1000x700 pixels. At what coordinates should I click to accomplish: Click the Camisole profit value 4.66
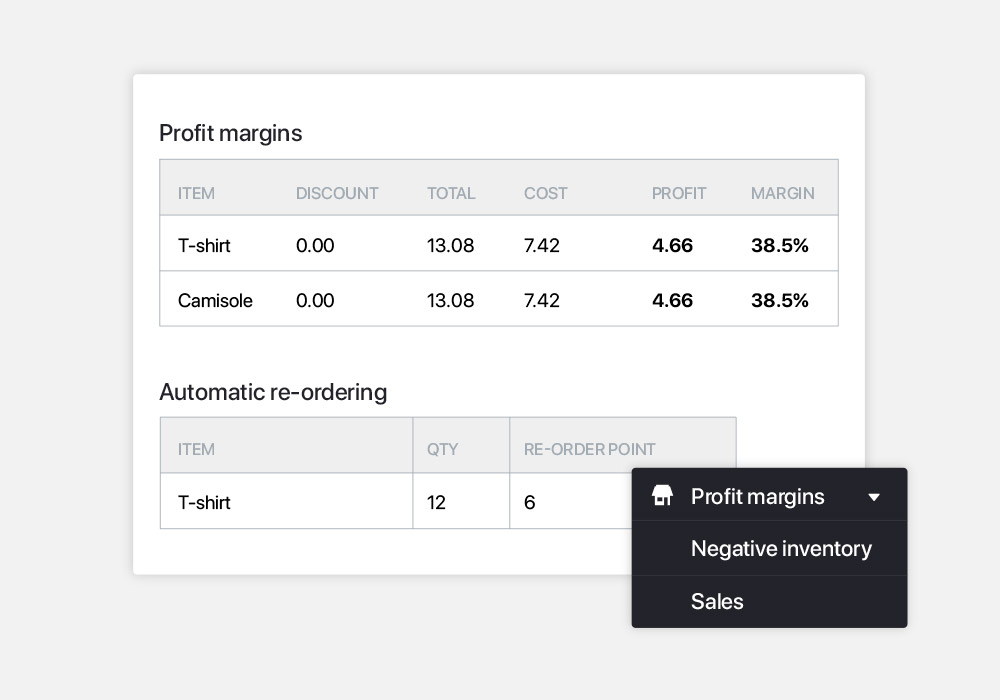click(x=672, y=300)
